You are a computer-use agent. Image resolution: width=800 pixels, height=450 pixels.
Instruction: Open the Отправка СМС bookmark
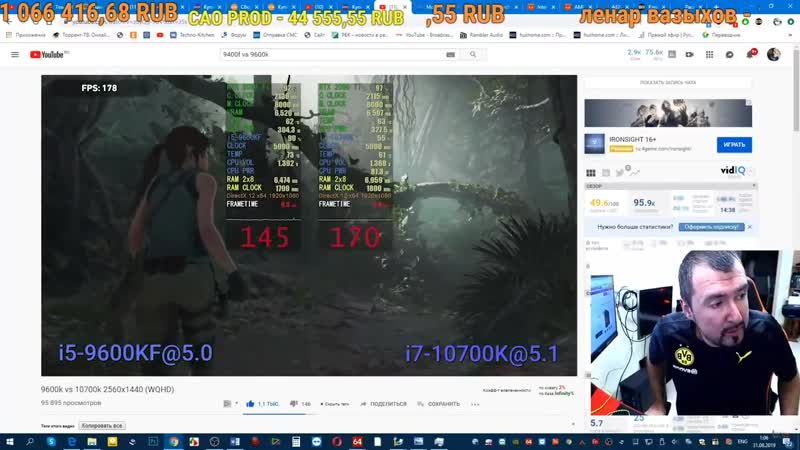tap(275, 35)
